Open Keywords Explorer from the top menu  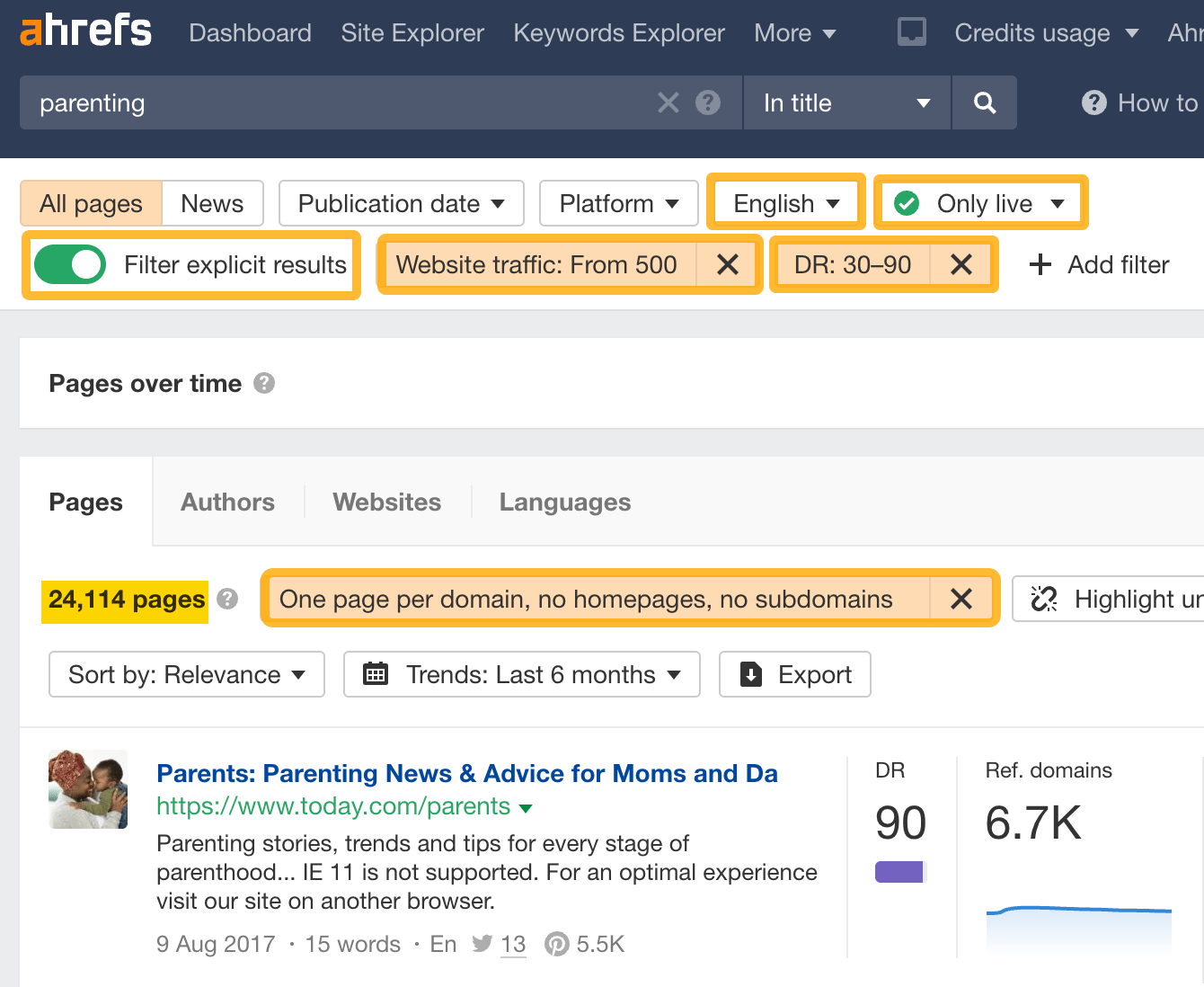pos(618,33)
